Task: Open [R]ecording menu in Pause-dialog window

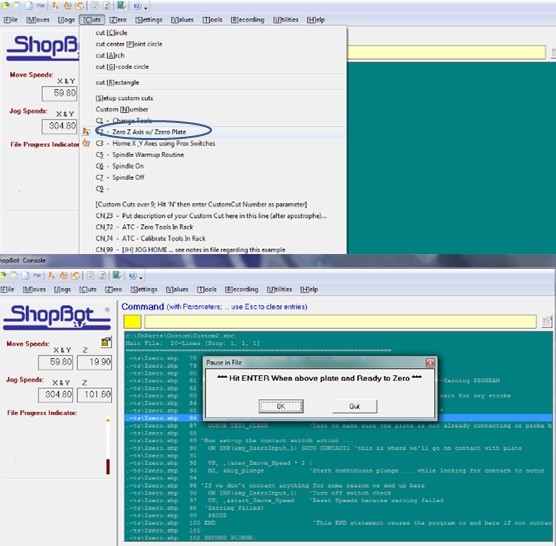Action: 241,289
